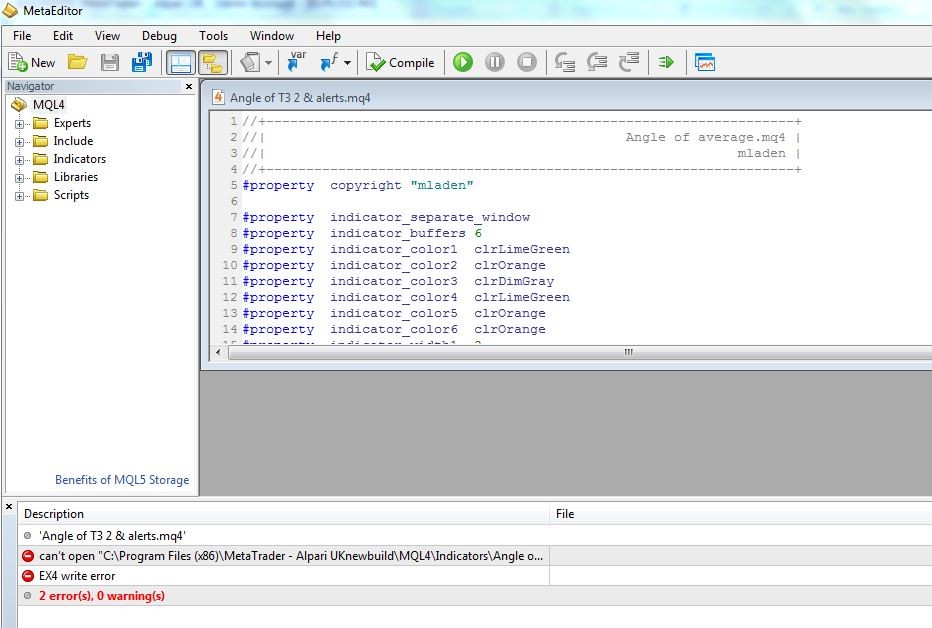Image resolution: width=932 pixels, height=628 pixels.
Task: Expand the Scripts folder
Action: point(20,196)
